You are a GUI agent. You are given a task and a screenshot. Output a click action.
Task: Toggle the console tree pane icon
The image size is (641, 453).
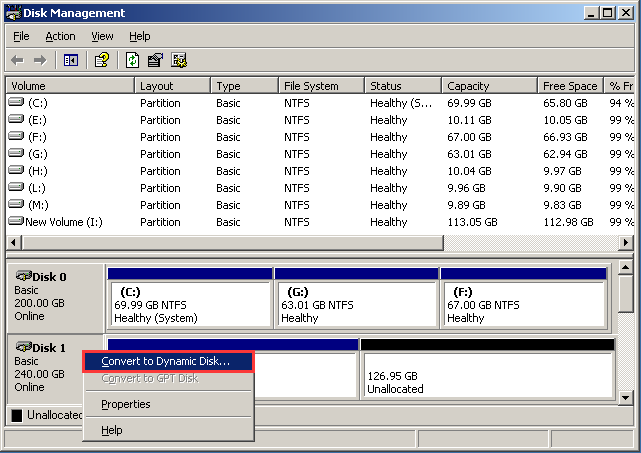[x=71, y=61]
